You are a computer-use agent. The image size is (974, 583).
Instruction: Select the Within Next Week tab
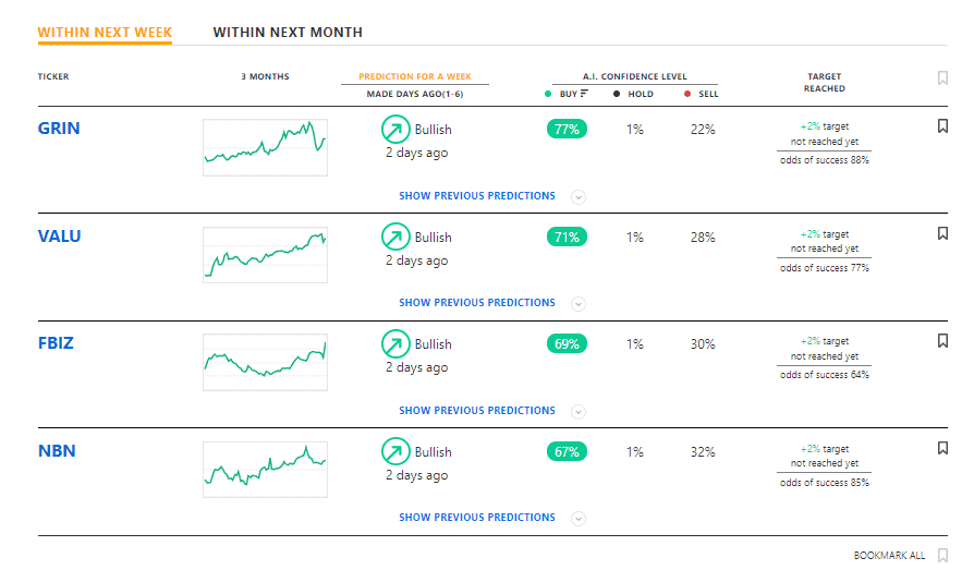105,32
